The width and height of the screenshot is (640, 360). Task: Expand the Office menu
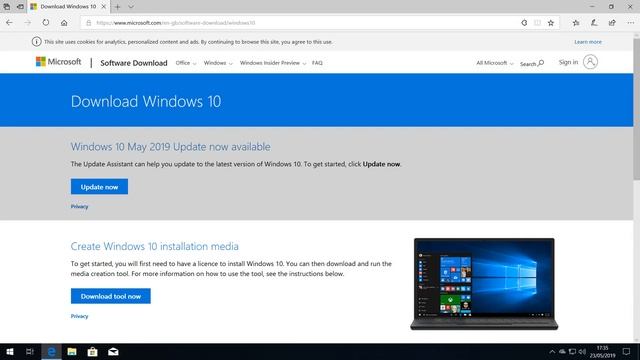tap(186, 63)
